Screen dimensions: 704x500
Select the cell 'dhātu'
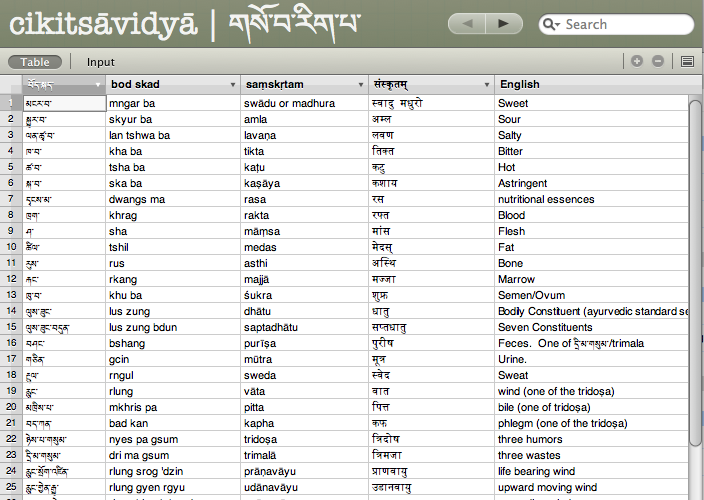click(x=304, y=311)
